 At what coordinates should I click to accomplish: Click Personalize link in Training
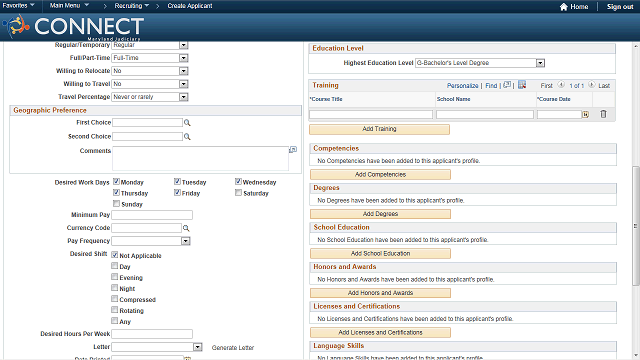coord(462,85)
